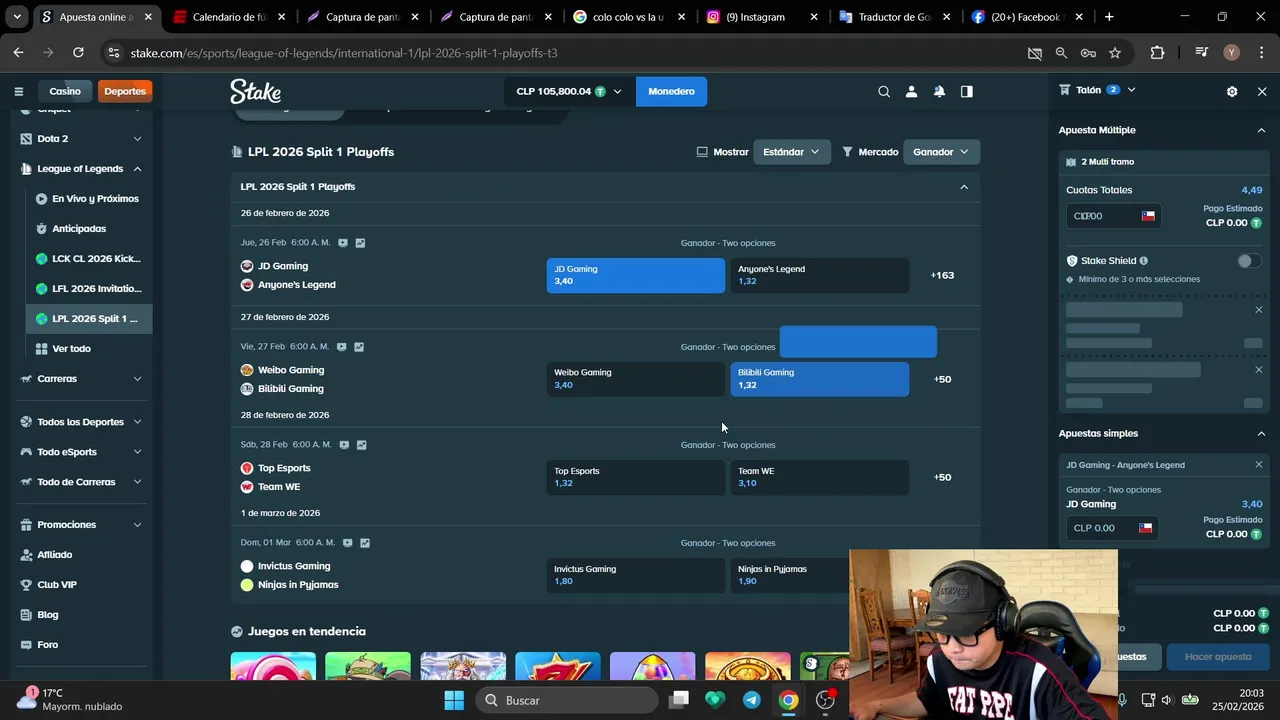Image resolution: width=1280 pixels, height=720 pixels.
Task: Reload the page in Chrome
Action: click(78, 53)
